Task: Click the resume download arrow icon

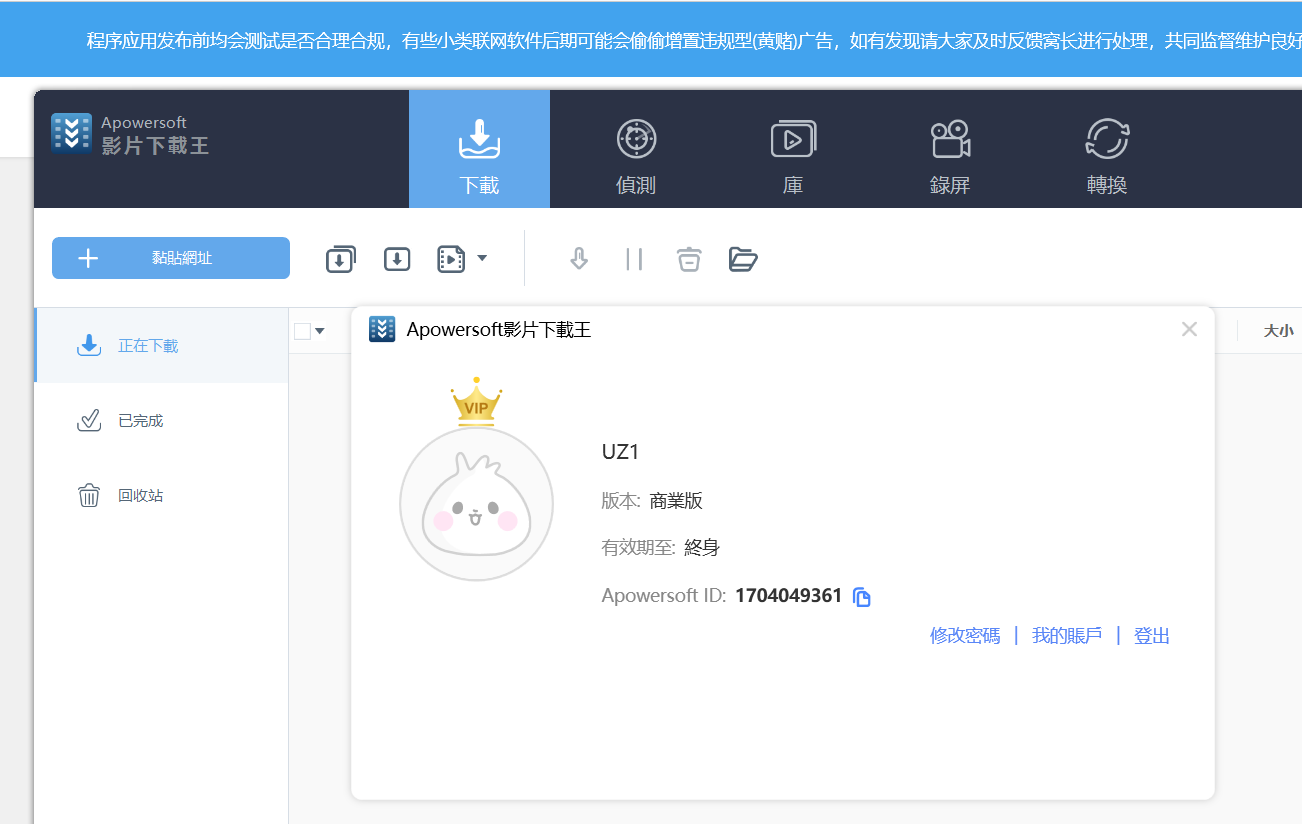Action: (x=578, y=259)
